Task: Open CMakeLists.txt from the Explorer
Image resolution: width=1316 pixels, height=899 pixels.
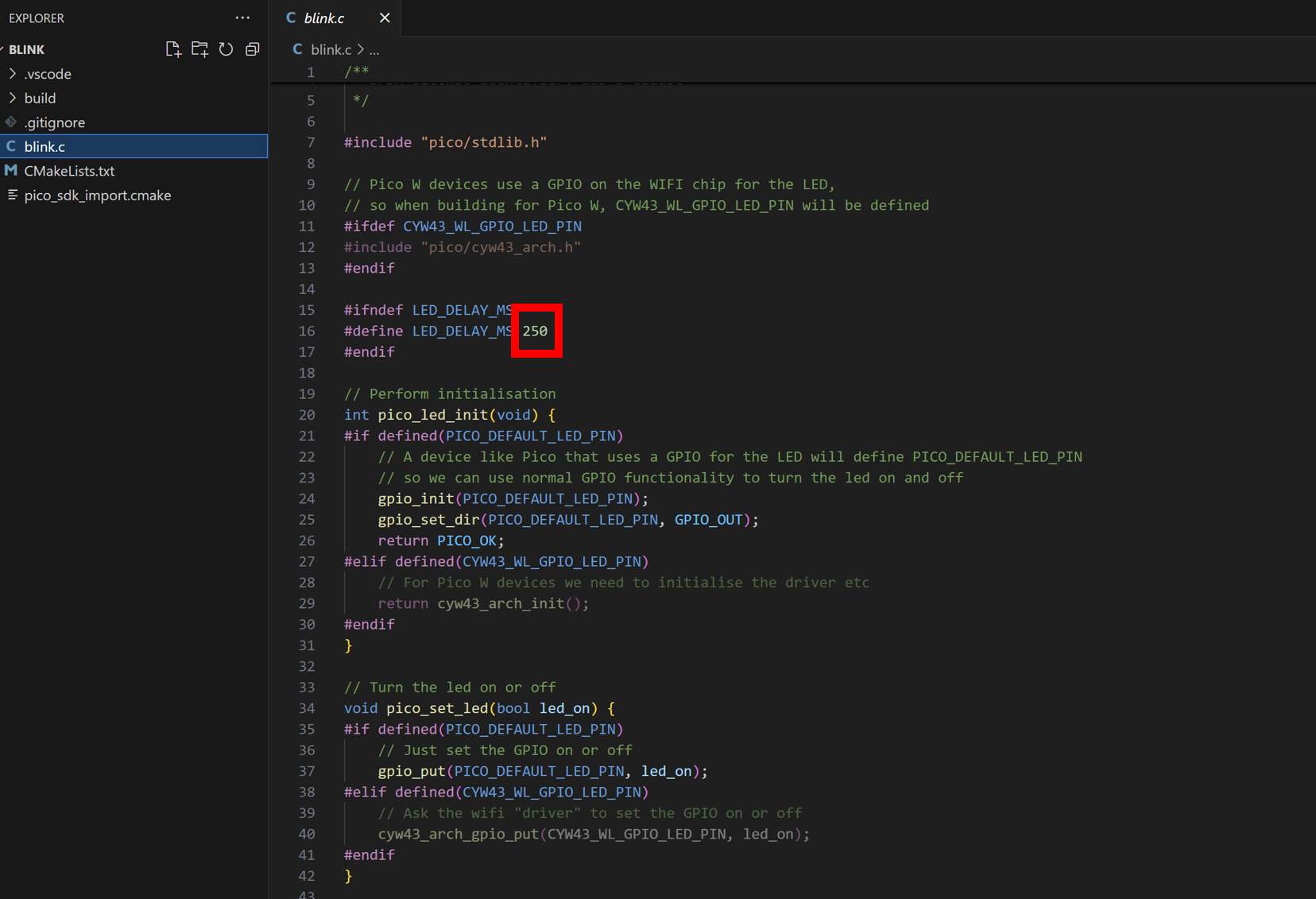Action: pyautogui.click(x=69, y=170)
